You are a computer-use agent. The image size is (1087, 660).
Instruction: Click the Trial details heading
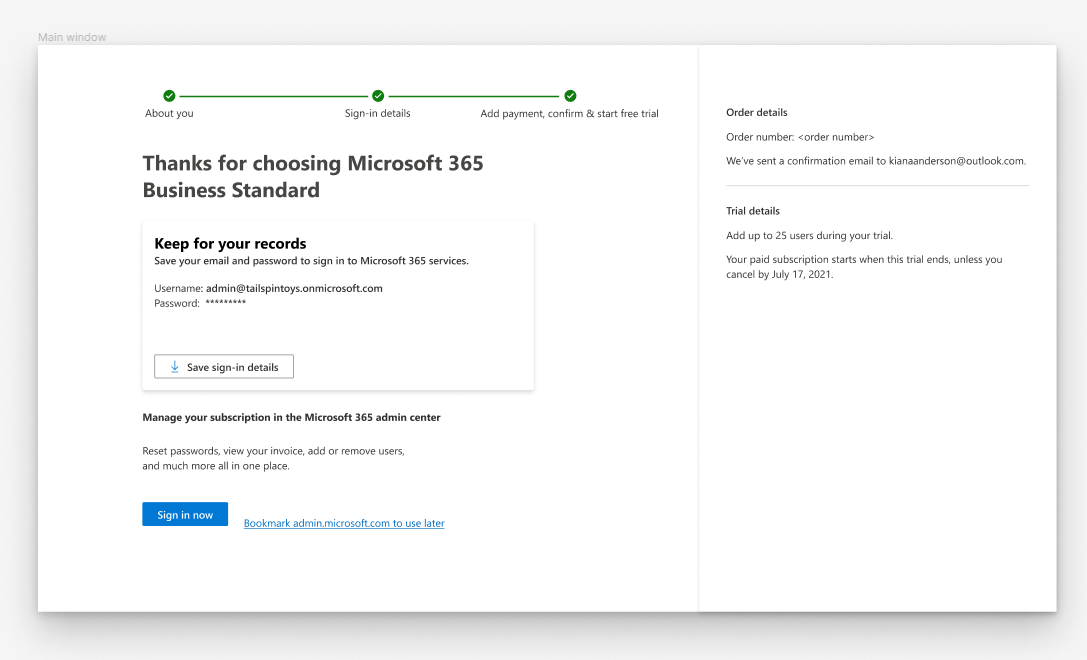click(x=753, y=211)
